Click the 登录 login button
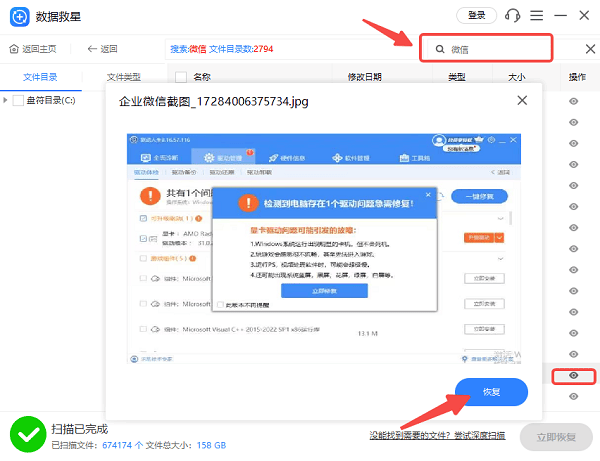 point(476,16)
